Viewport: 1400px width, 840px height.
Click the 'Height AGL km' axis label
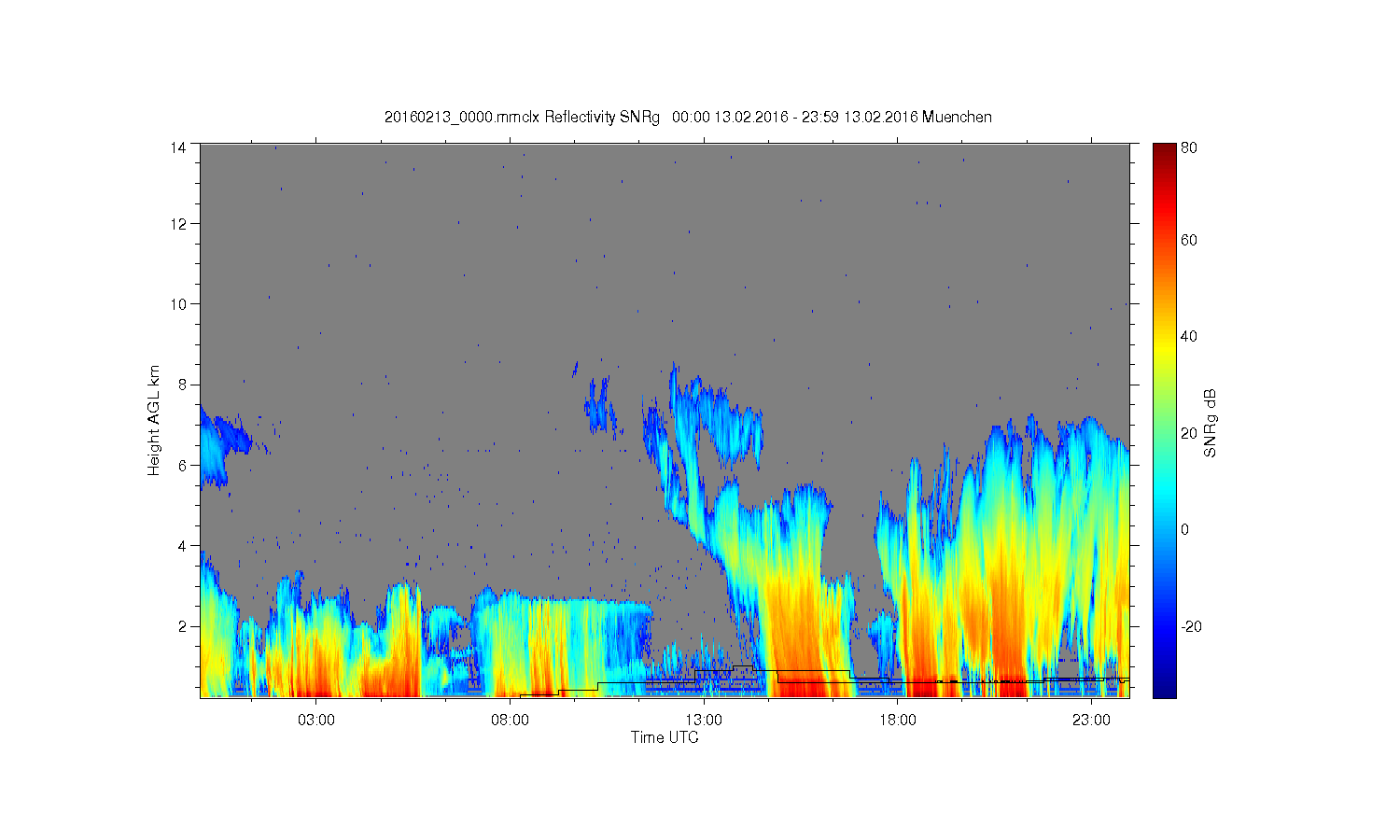pos(154,420)
